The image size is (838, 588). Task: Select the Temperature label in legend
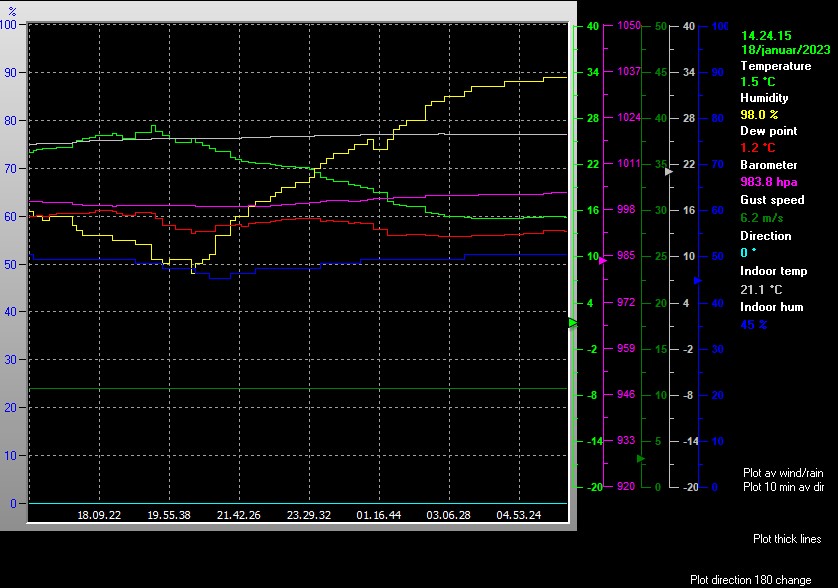pos(775,66)
